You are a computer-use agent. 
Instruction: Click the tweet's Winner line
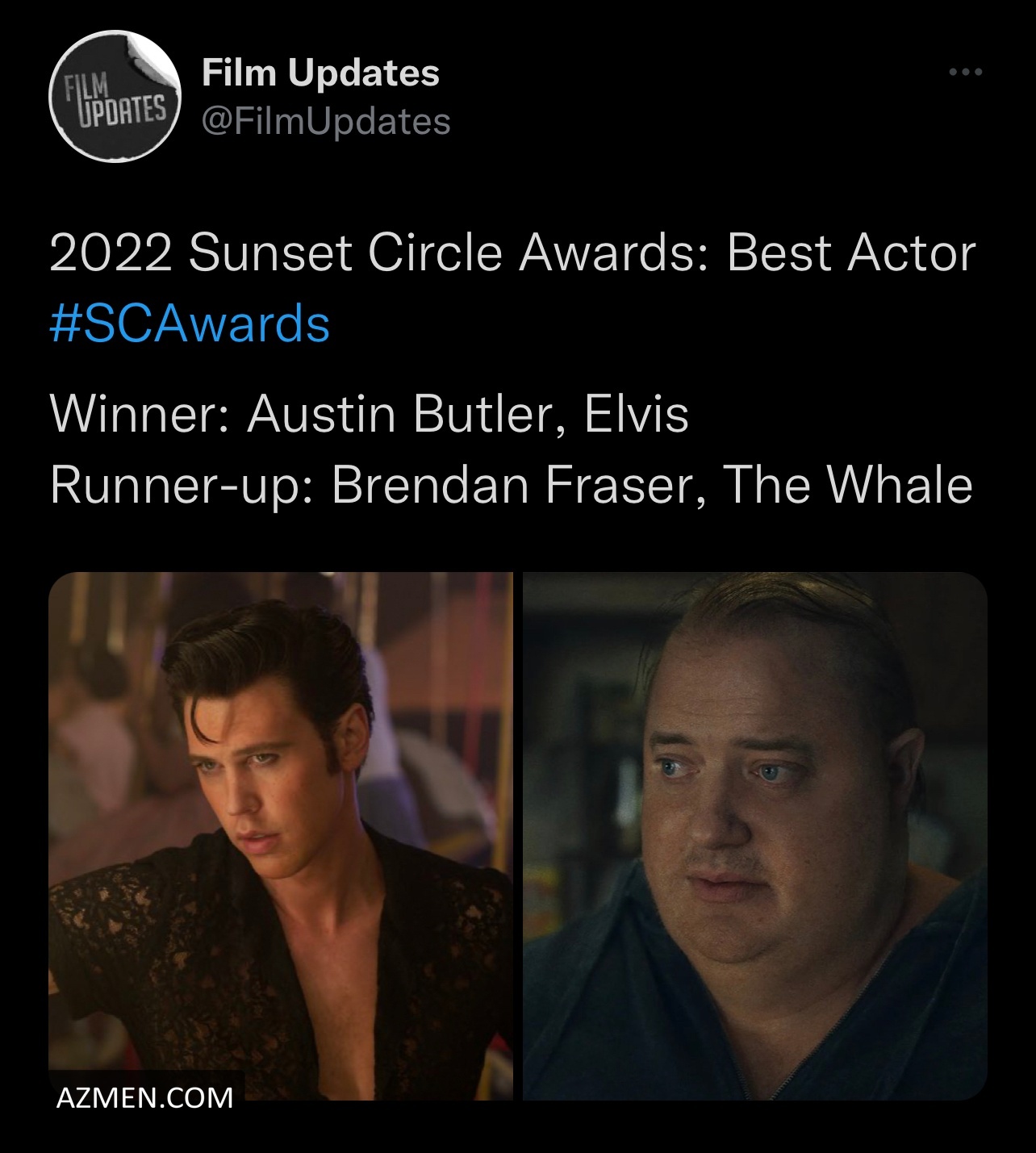click(370, 414)
